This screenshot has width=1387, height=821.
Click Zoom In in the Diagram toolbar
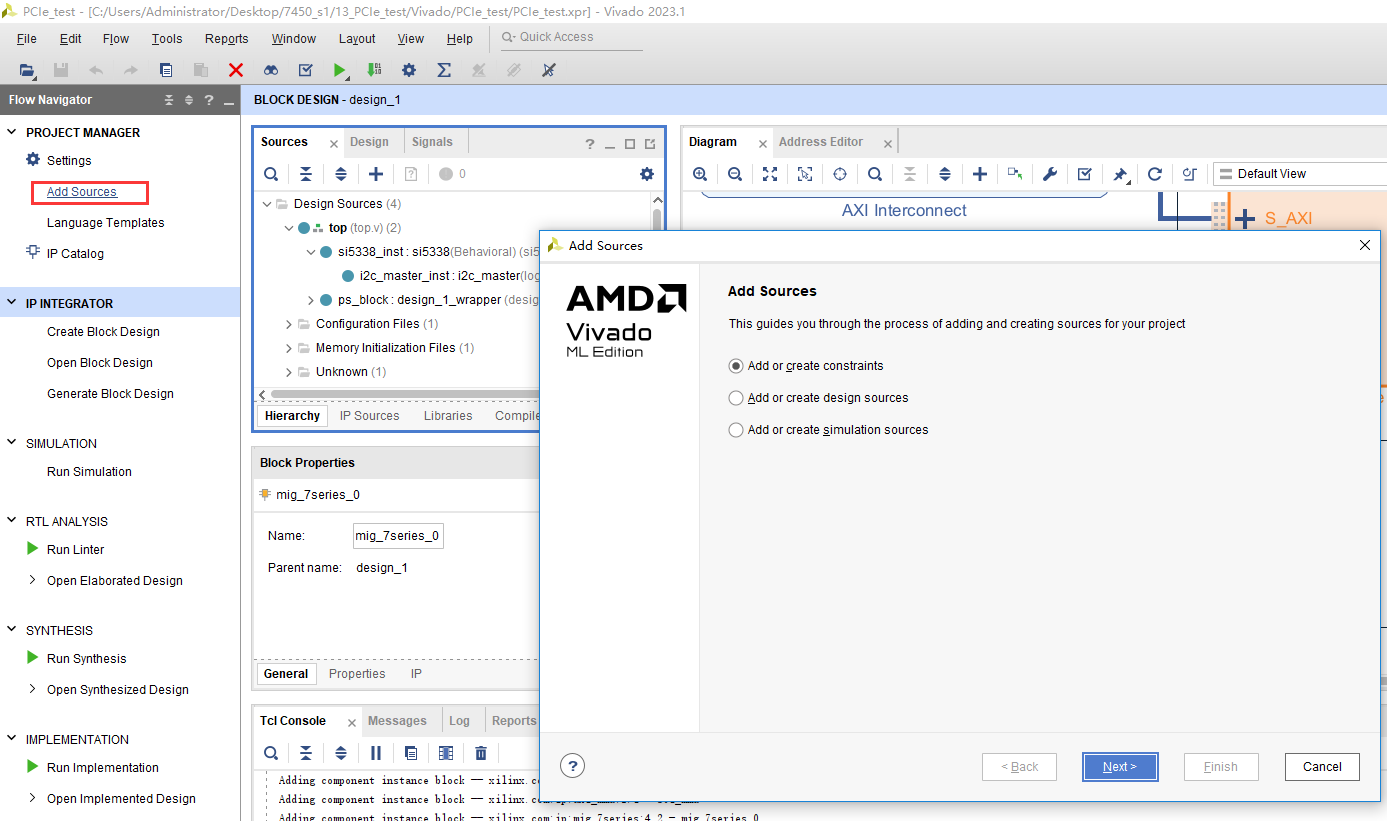(700, 174)
